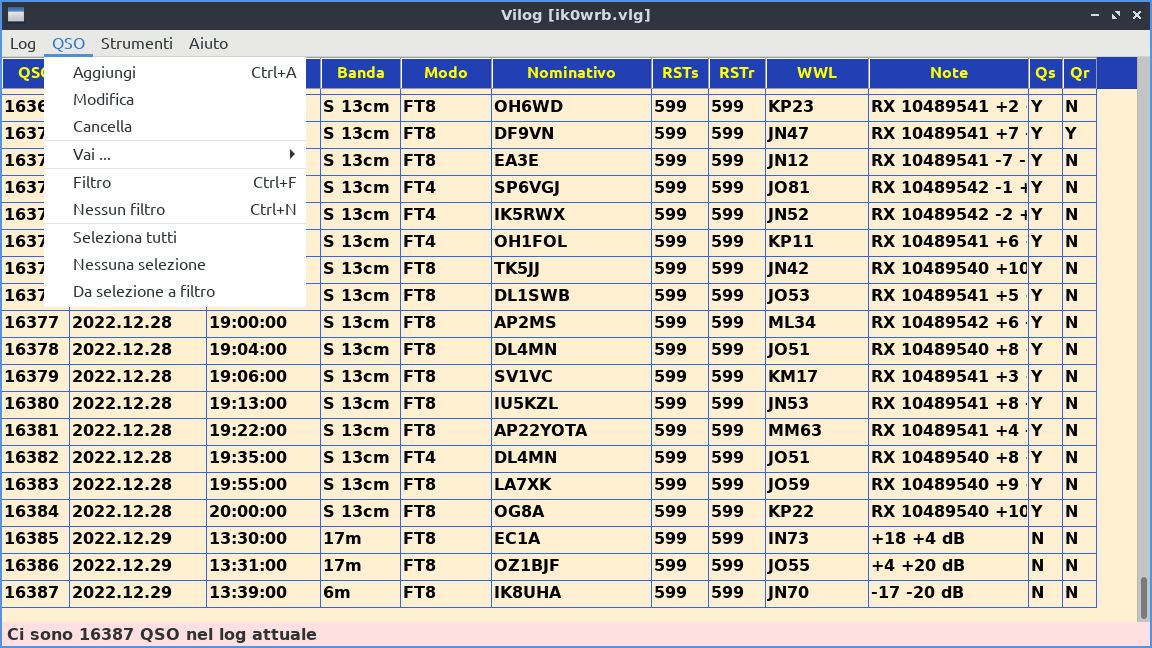The image size is (1152, 648).
Task: Click the Qr column header
Action: (x=1080, y=73)
